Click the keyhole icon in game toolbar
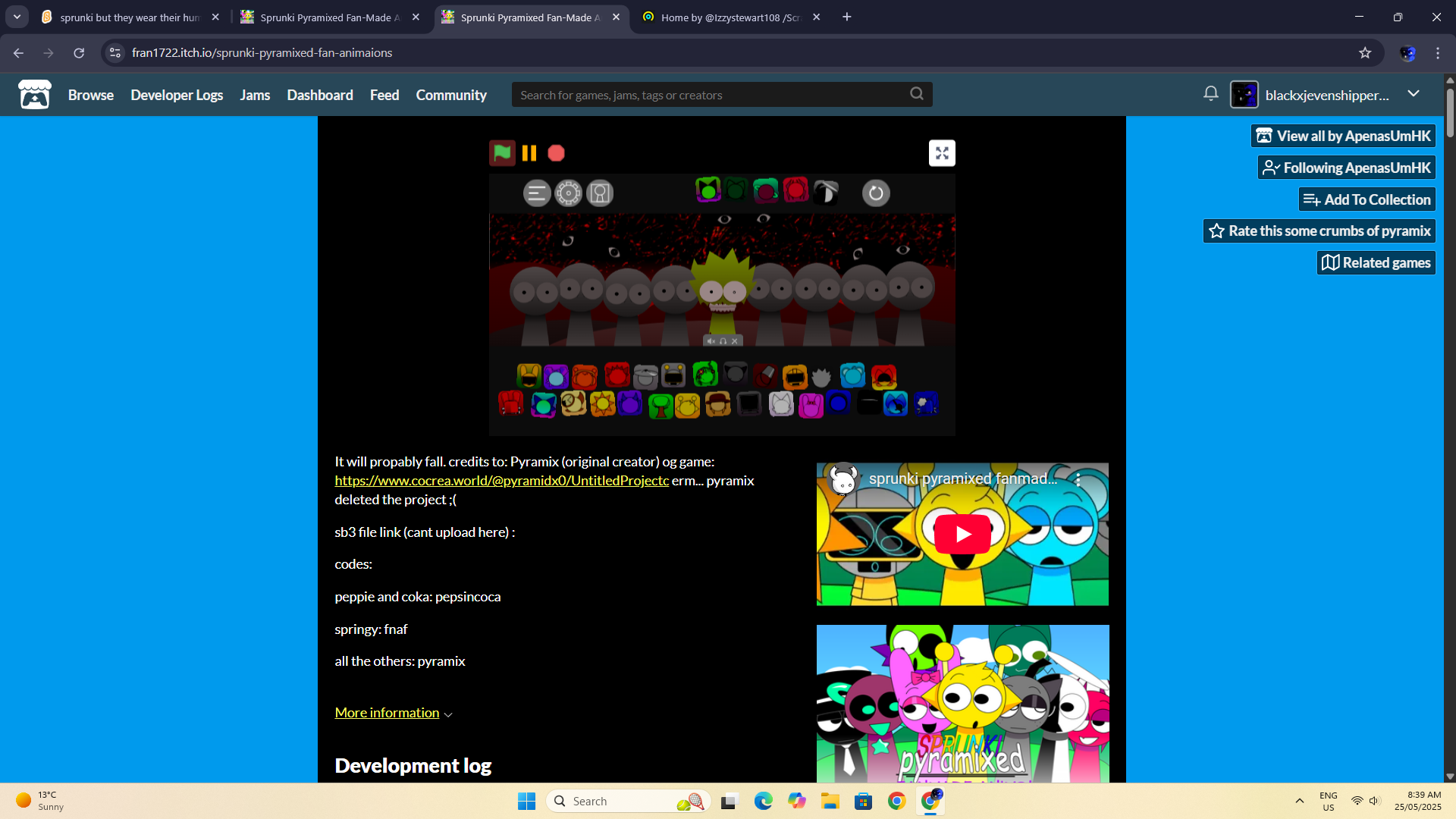Viewport: 1456px width, 819px height. 600,193
